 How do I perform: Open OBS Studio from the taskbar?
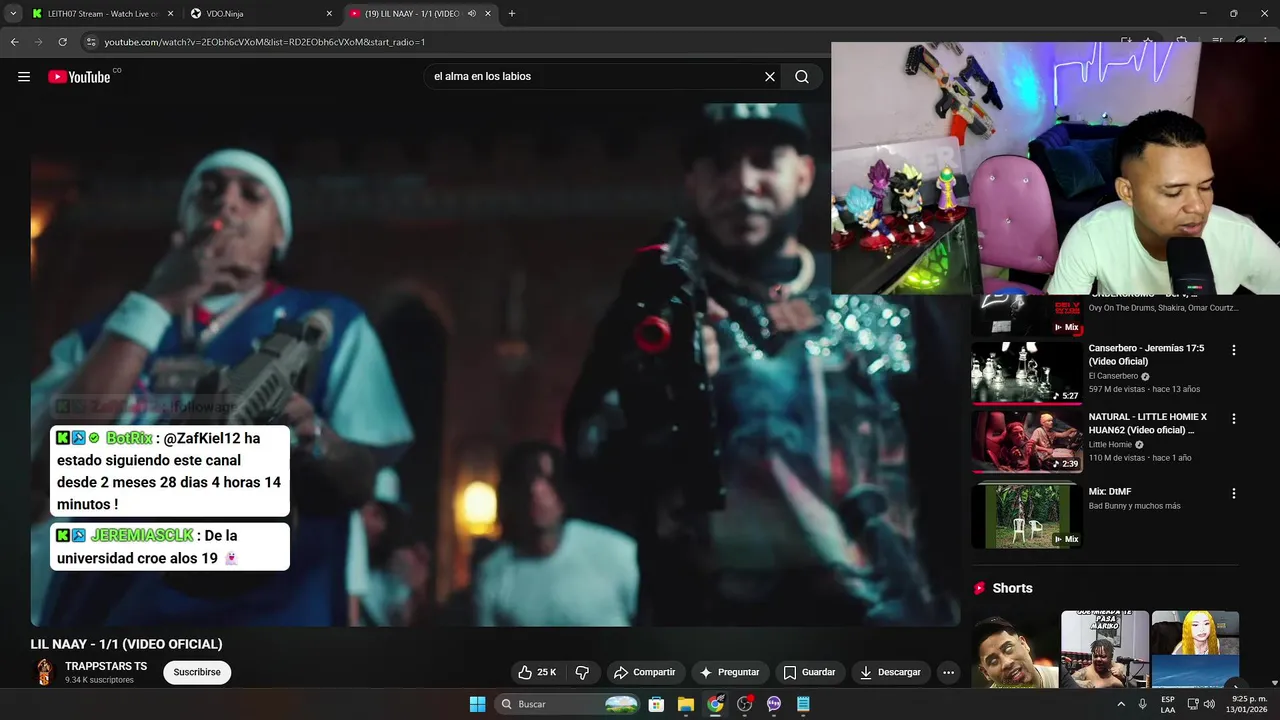pyautogui.click(x=745, y=704)
